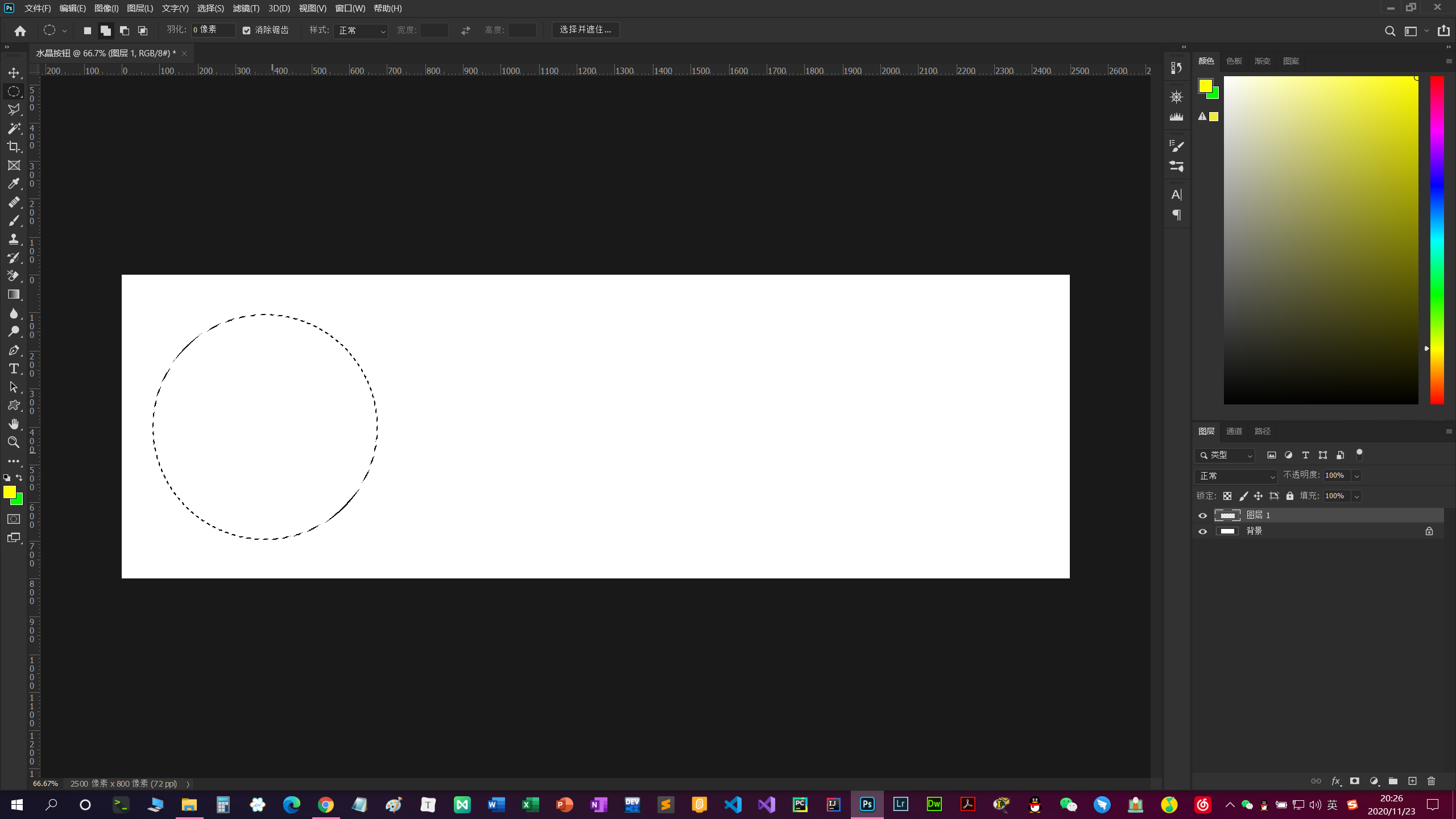Image resolution: width=1456 pixels, height=819 pixels.
Task: Switch to the 路径 tab
Action: coord(1262,432)
